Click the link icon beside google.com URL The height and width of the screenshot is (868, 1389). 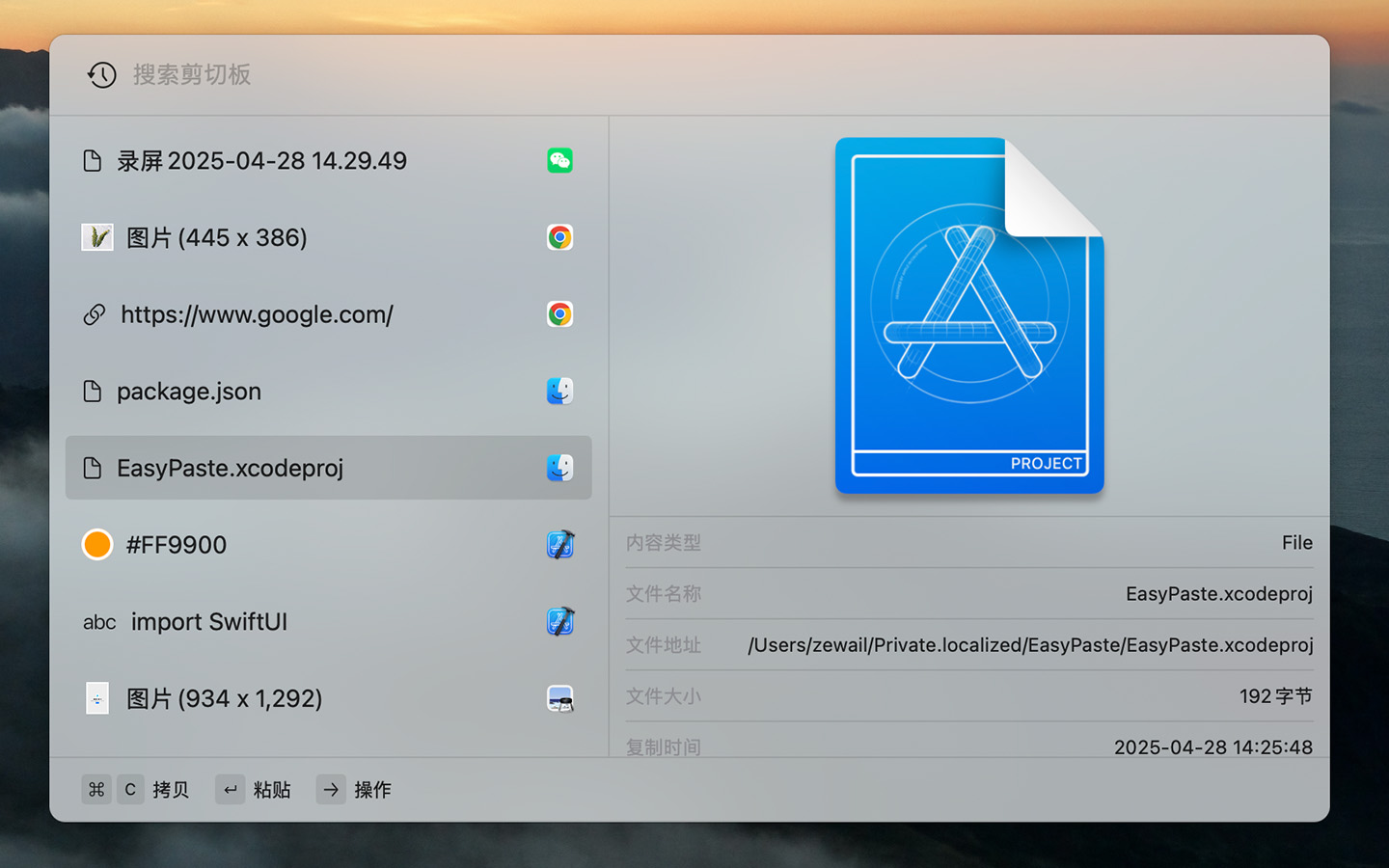[94, 314]
